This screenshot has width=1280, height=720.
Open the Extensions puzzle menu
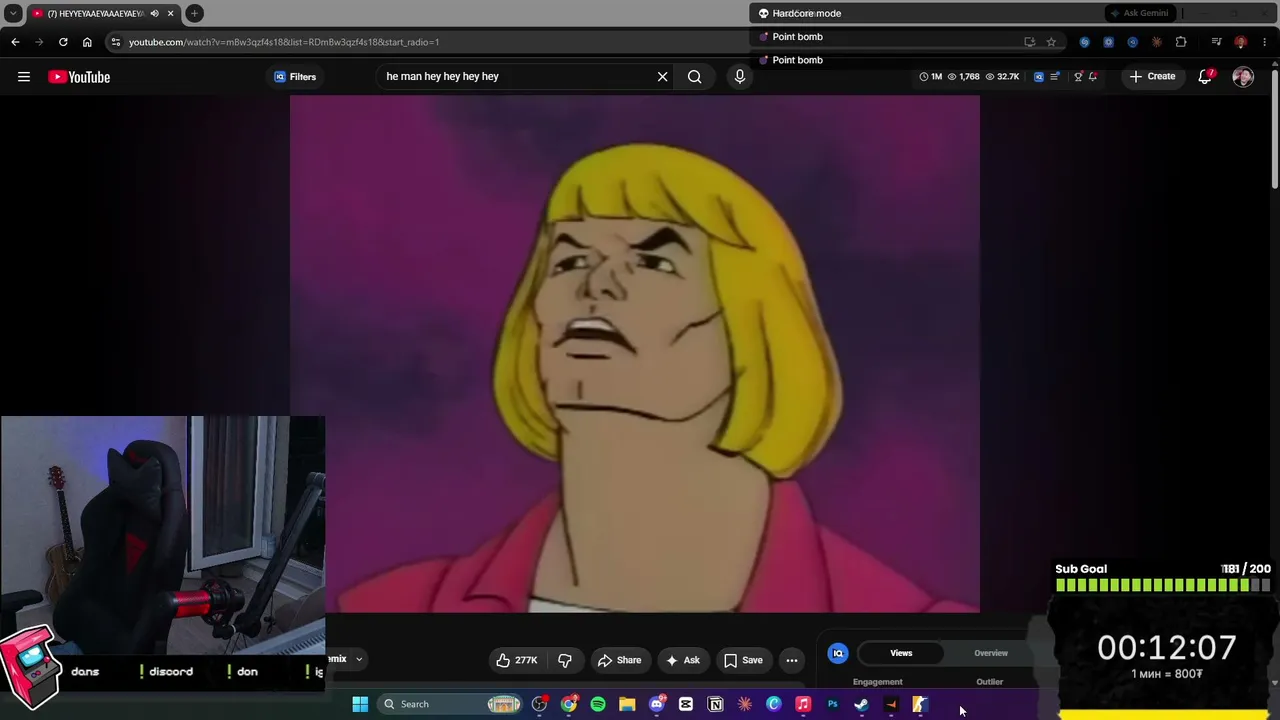tap(1181, 42)
